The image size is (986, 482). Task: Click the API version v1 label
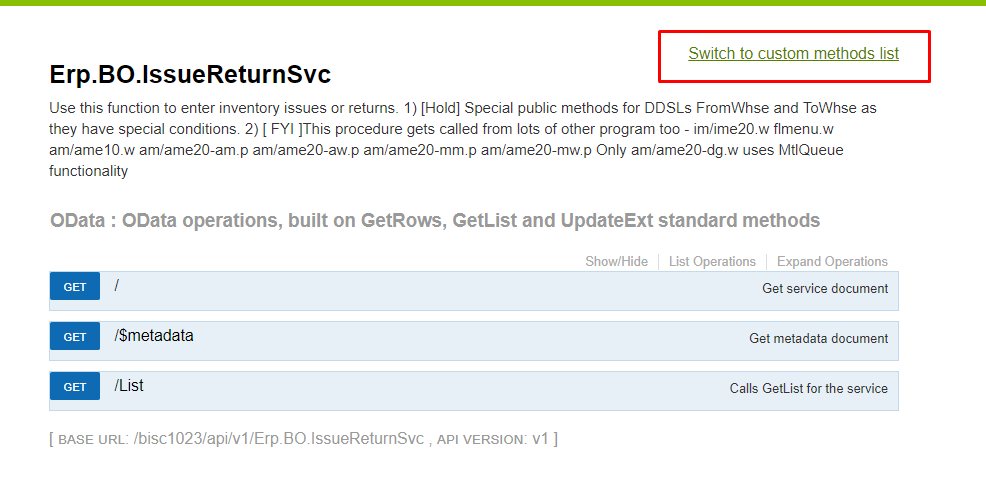tap(541, 439)
